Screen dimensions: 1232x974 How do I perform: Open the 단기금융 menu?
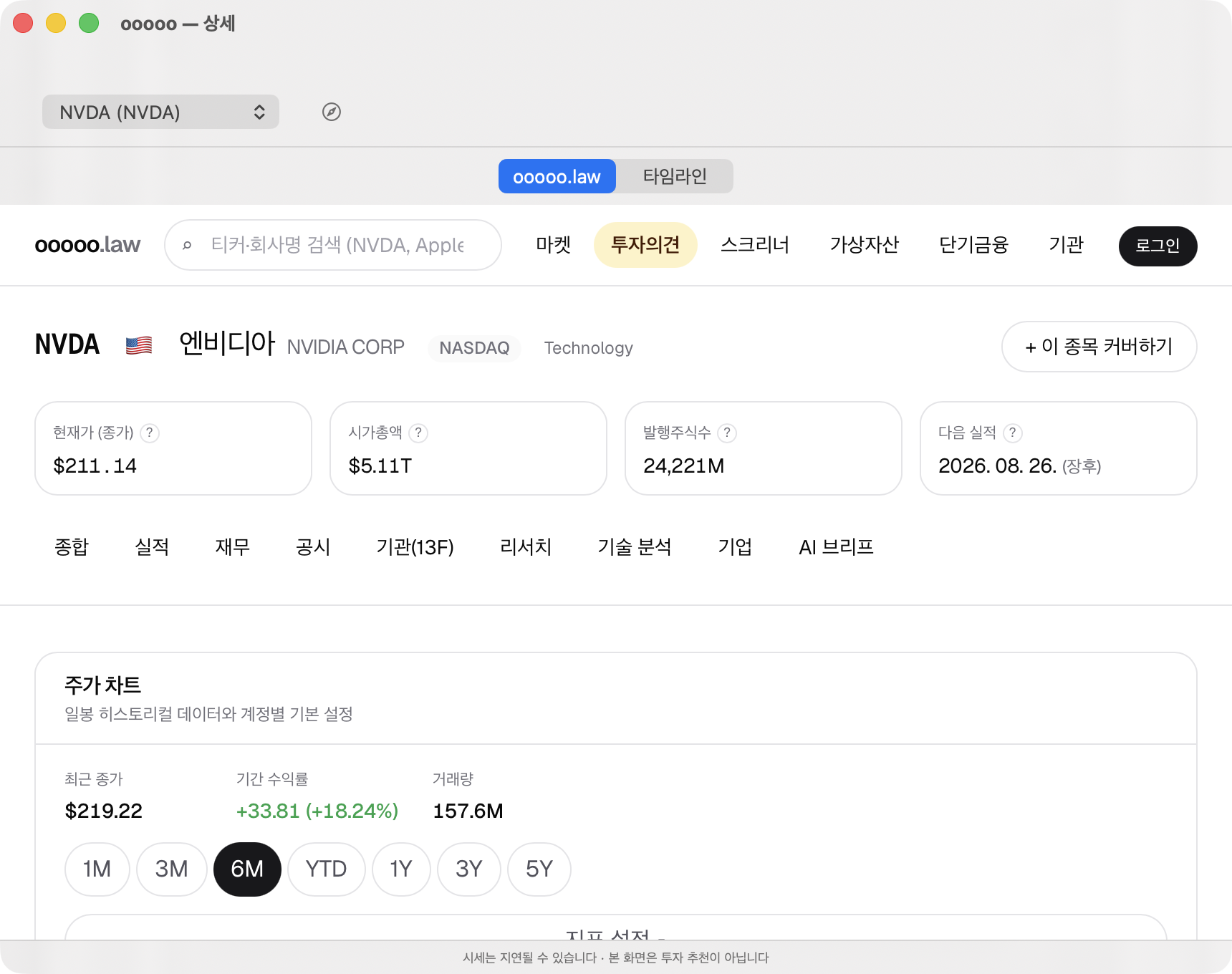pos(974,245)
